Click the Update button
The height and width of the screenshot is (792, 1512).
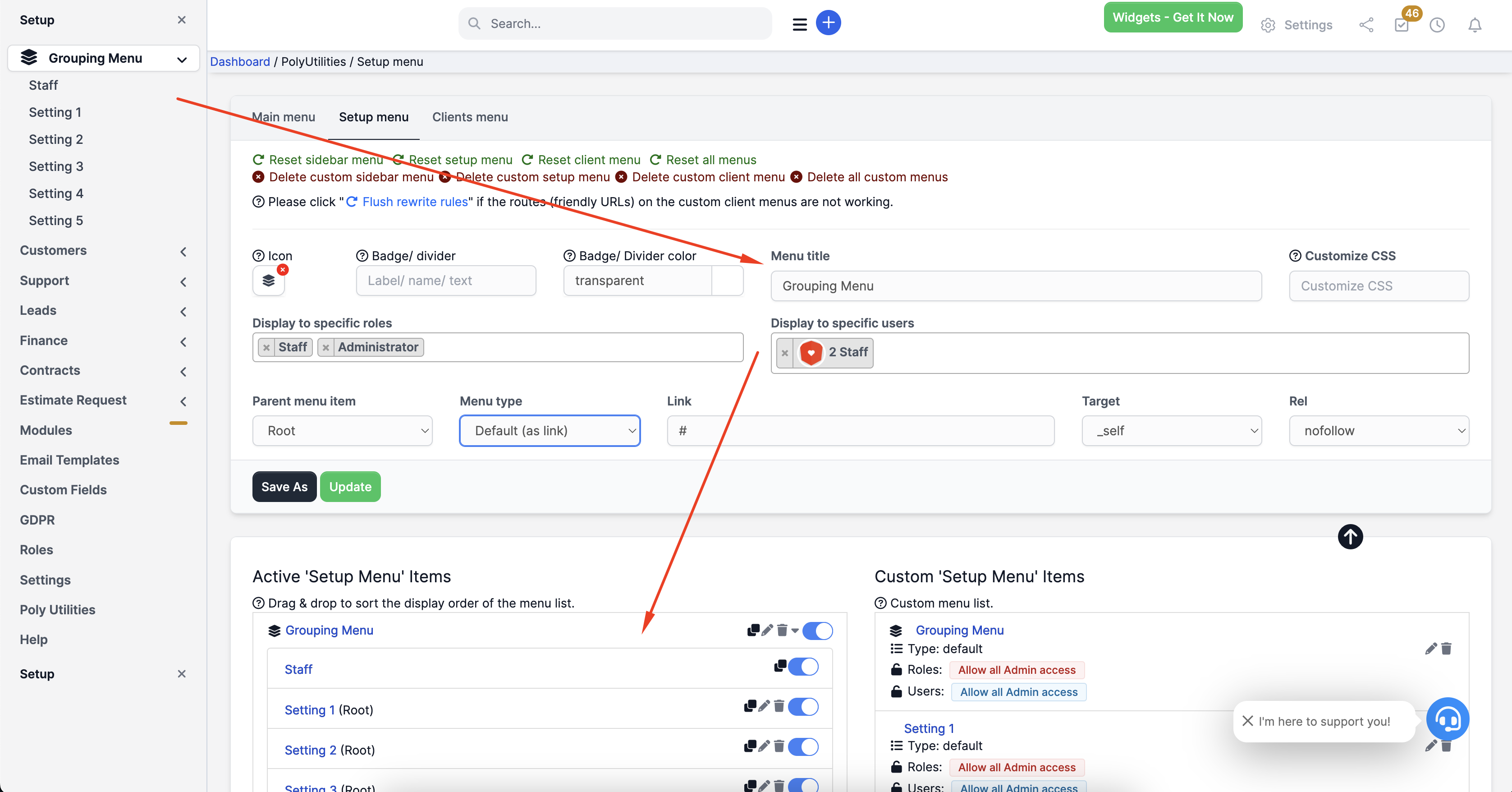coord(350,486)
